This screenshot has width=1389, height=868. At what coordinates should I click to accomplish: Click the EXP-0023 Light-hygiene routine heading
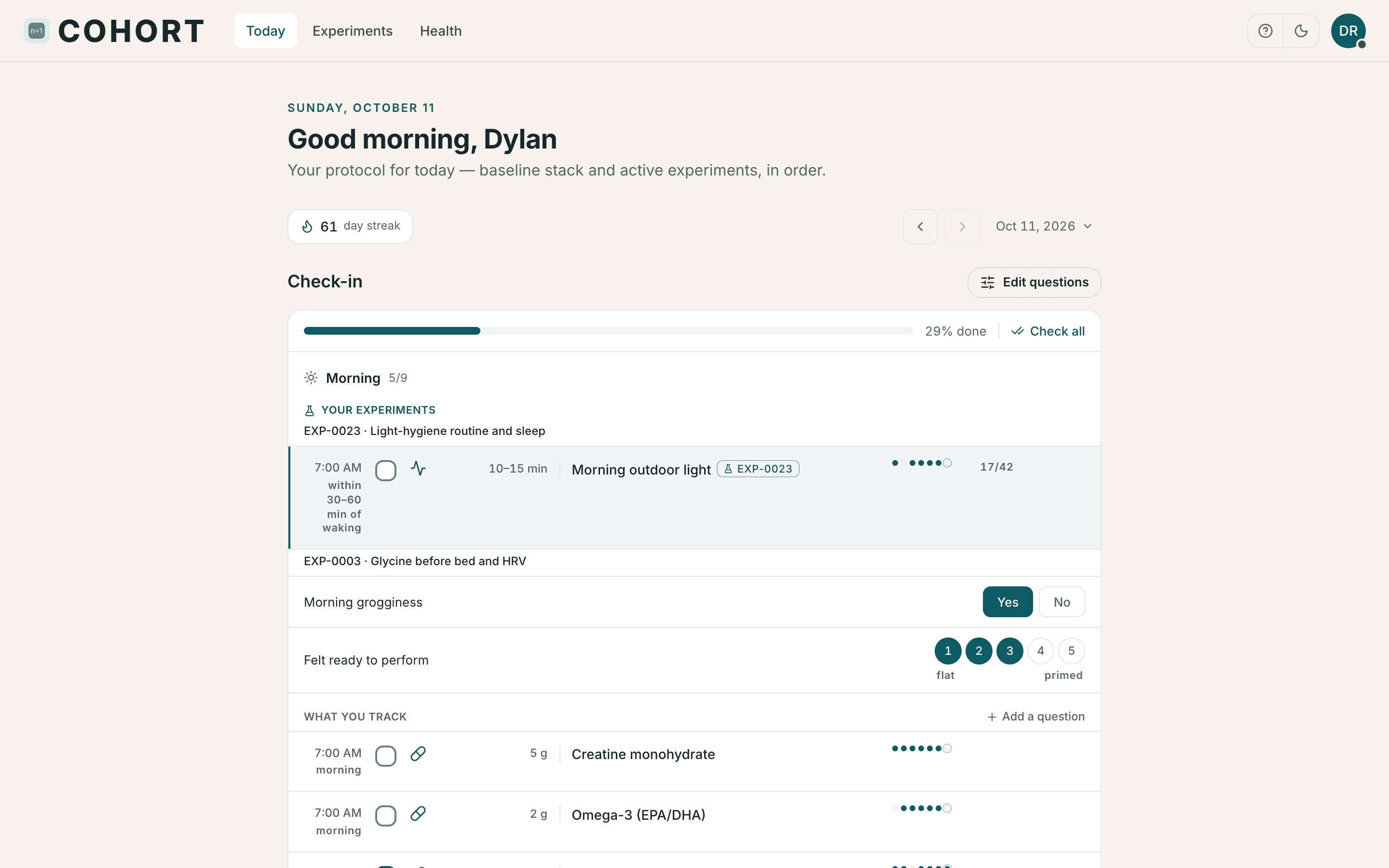[x=424, y=431]
